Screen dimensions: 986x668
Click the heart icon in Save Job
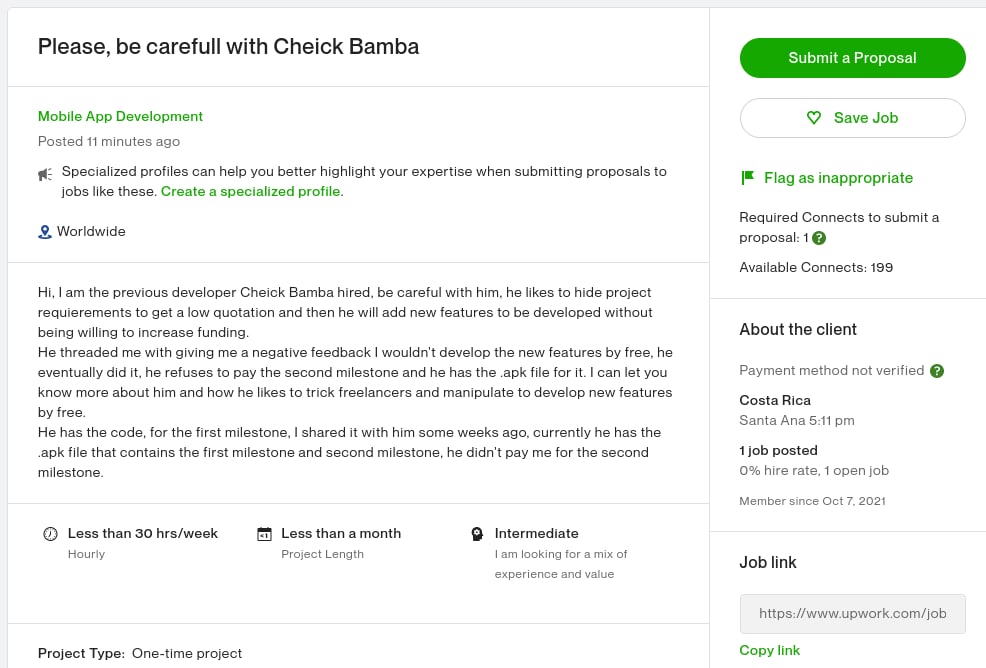point(814,118)
